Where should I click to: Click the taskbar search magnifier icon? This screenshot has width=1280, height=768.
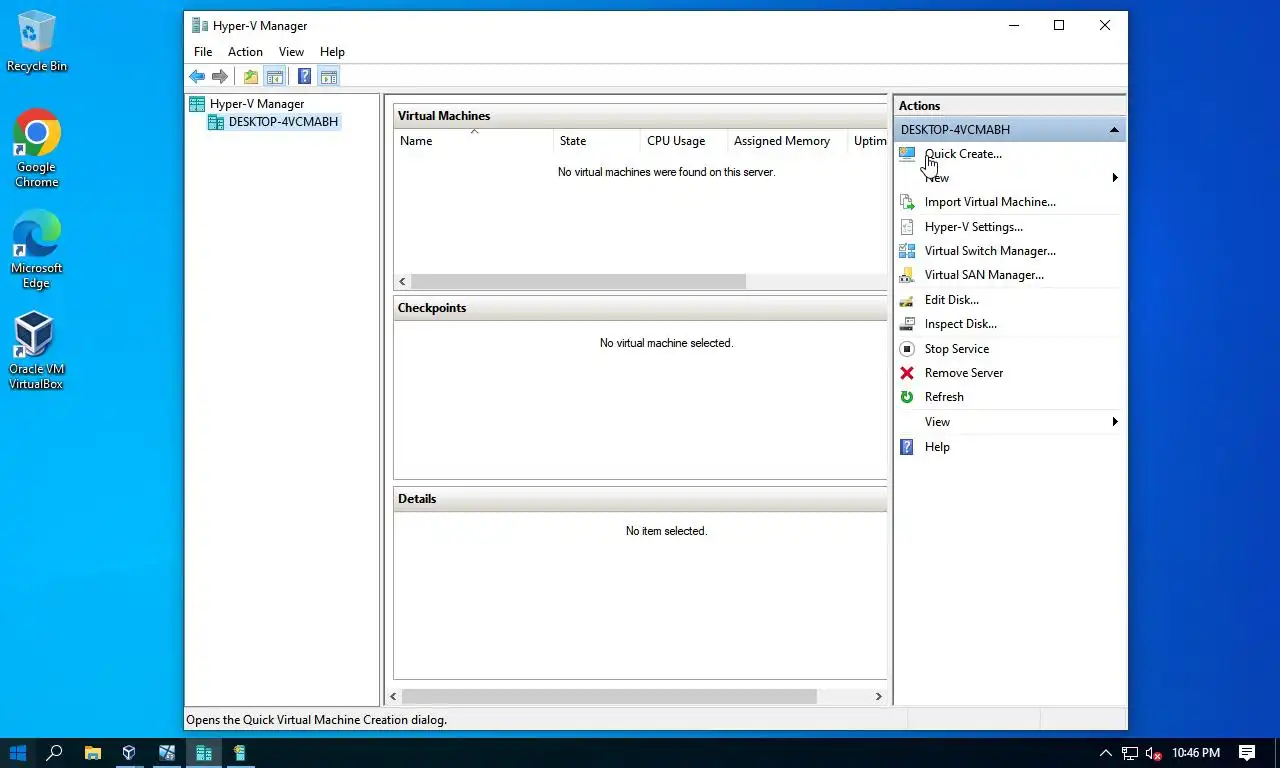(x=55, y=753)
